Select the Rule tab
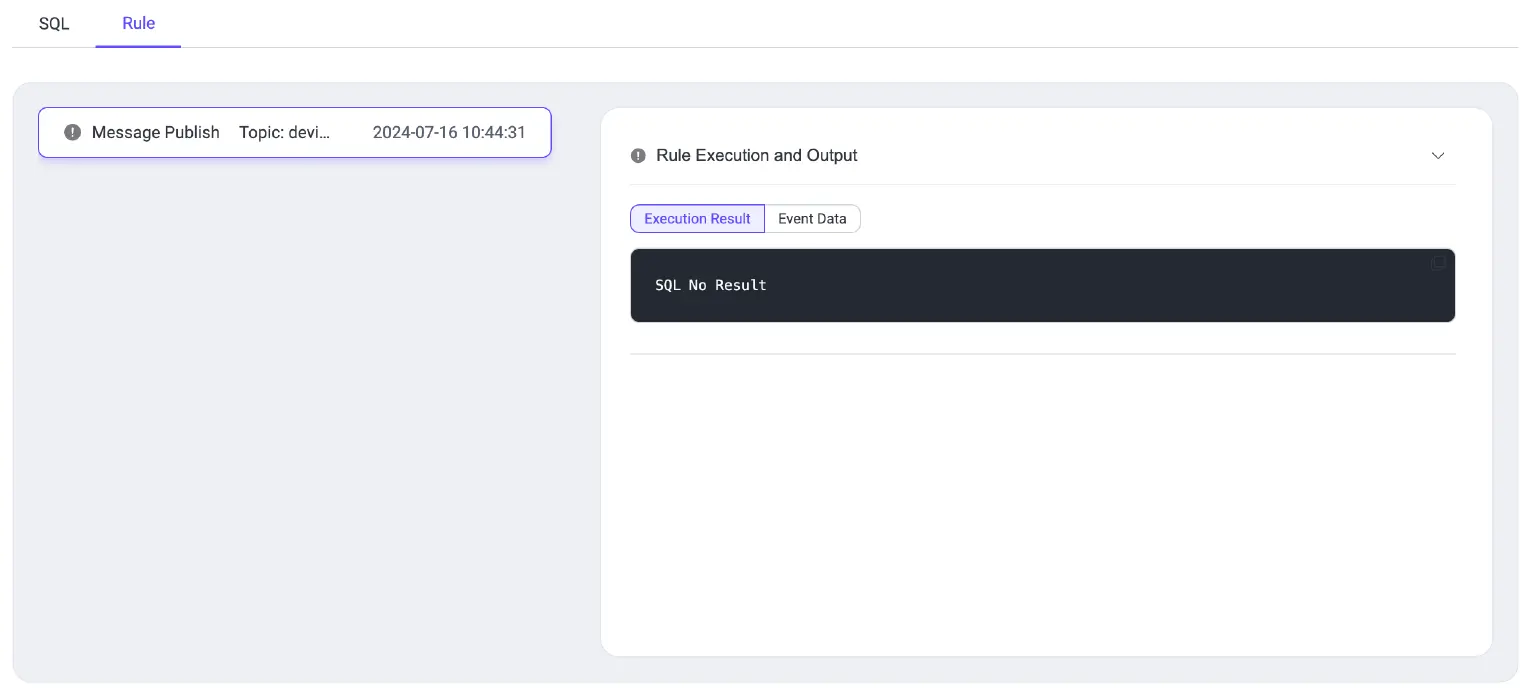1536x697 pixels. click(x=138, y=23)
